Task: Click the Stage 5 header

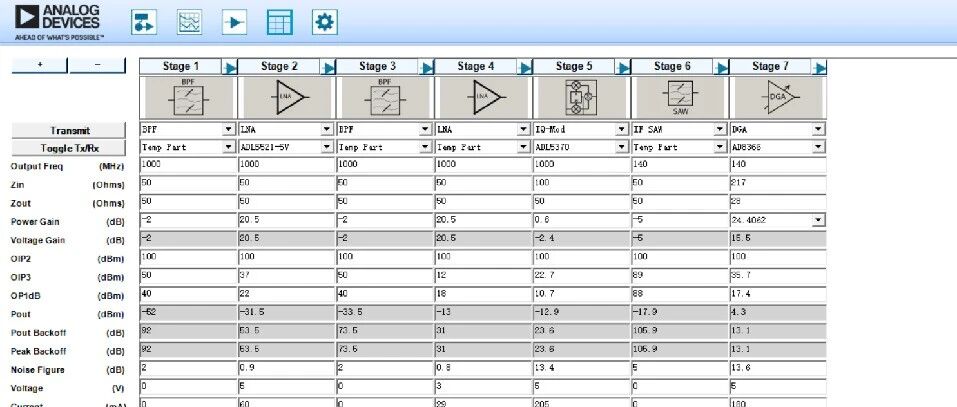Action: 574,67
